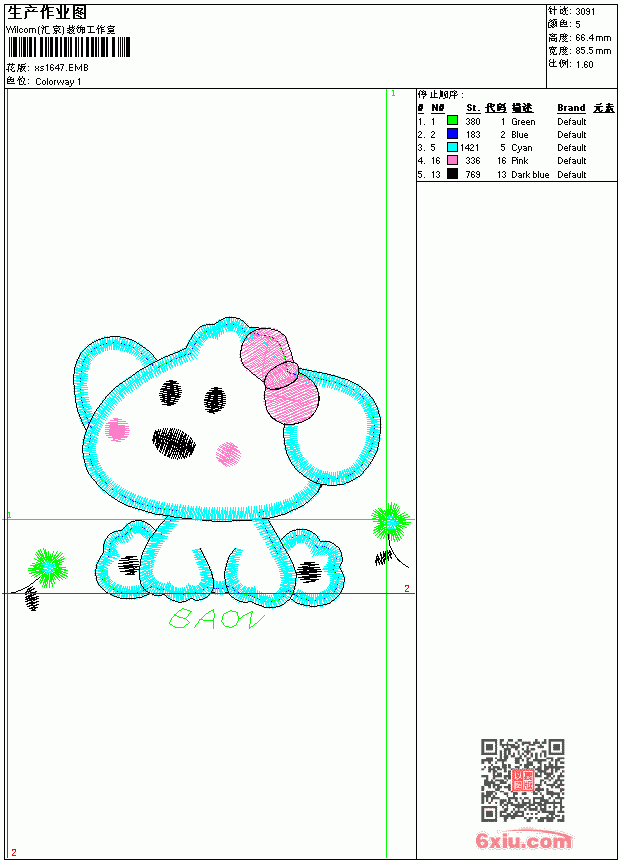The width and height of the screenshot is (620, 860).
Task: Click the pink bow on the cat
Action: point(280,377)
